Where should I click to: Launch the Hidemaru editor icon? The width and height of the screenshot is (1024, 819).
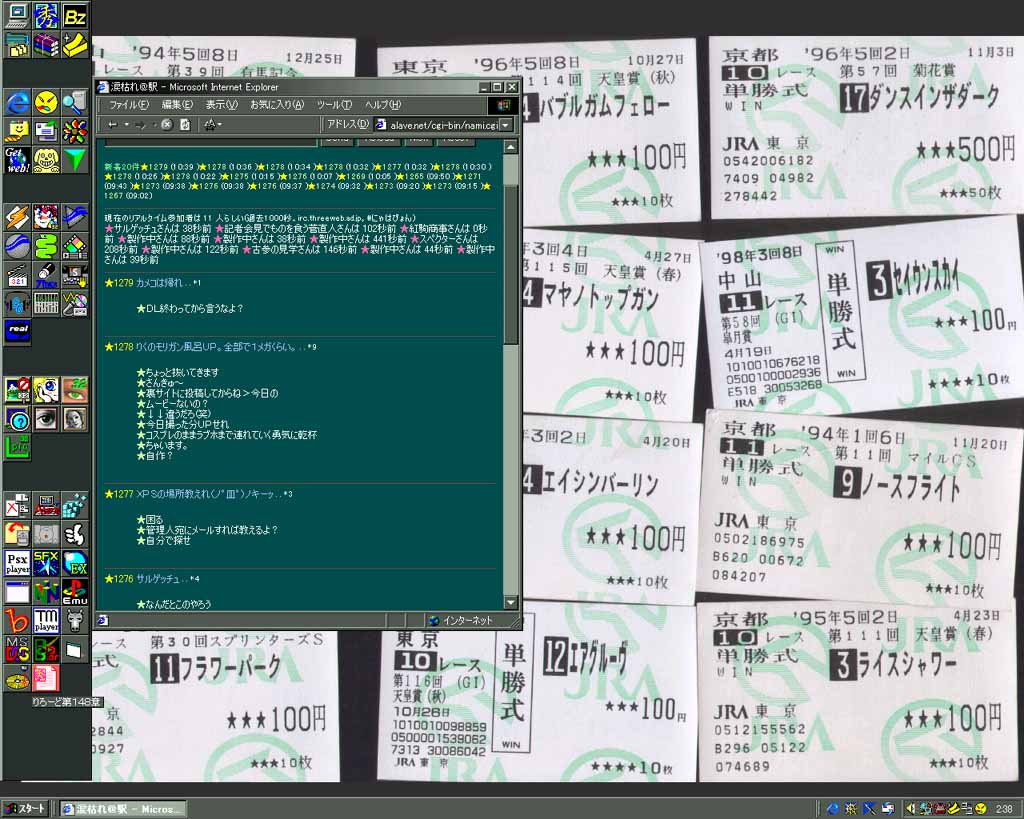(46, 16)
